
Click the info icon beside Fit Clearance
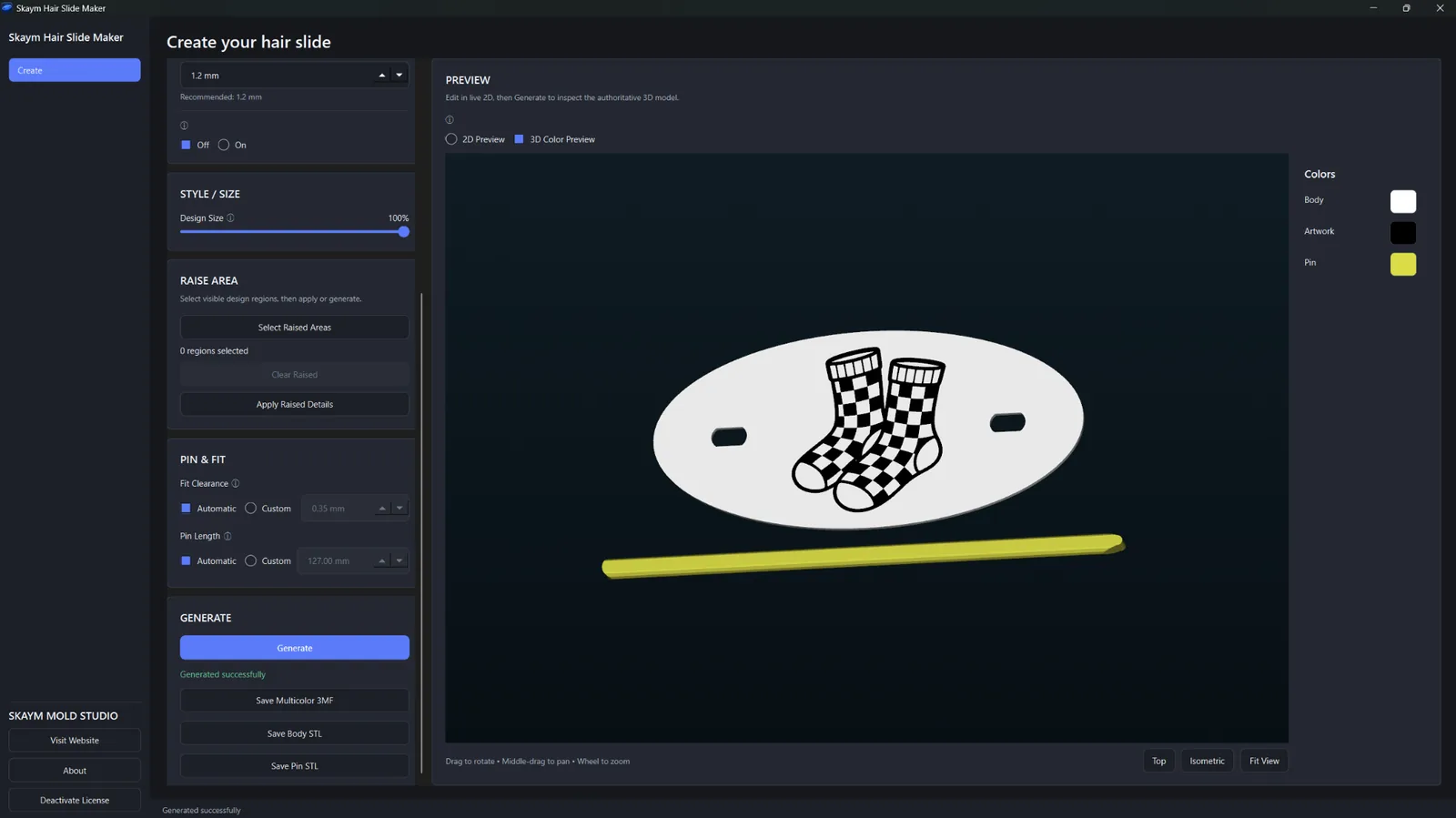[235, 484]
